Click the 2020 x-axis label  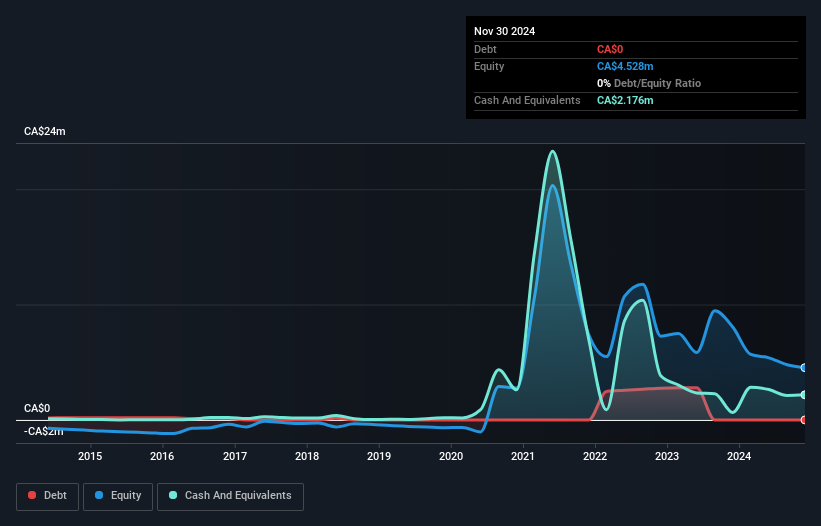coord(451,456)
